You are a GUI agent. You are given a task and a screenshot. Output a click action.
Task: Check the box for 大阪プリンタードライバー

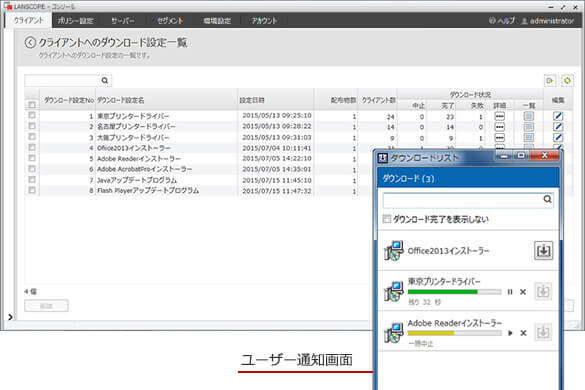tap(32, 137)
